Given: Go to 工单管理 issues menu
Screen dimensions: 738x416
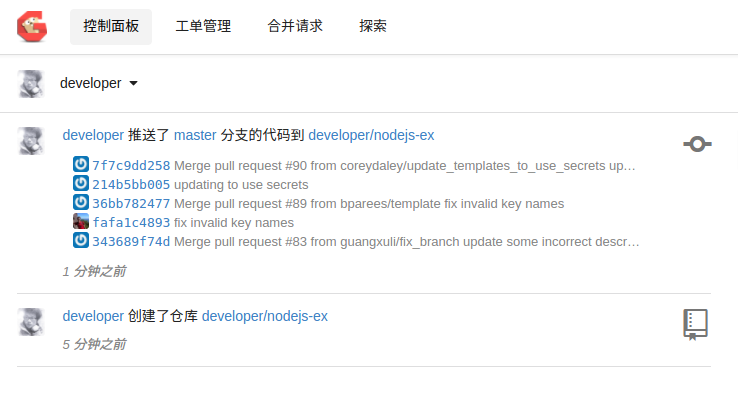Looking at the screenshot, I should coord(202,27).
